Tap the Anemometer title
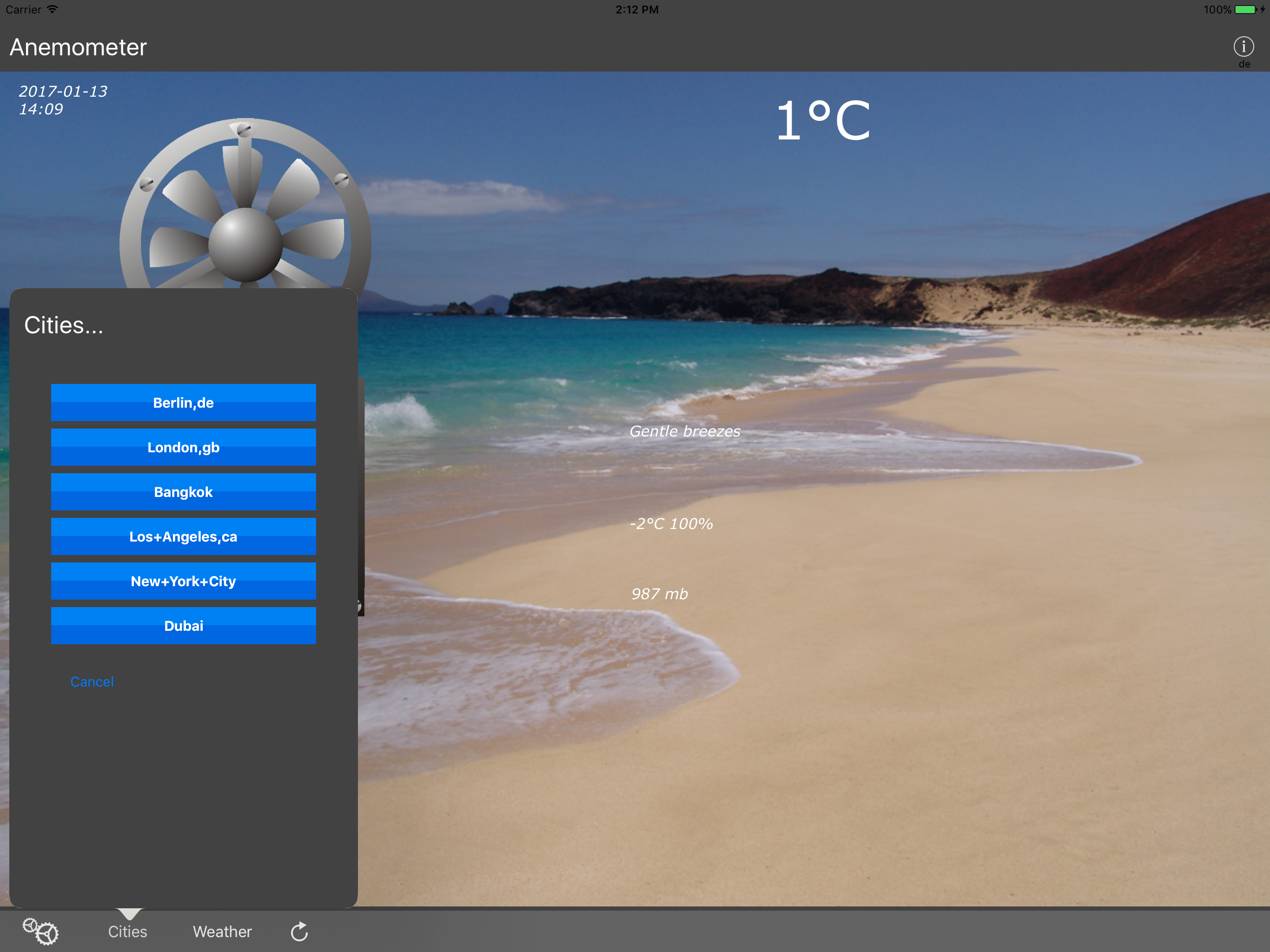This screenshot has height=952, width=1270. click(78, 47)
